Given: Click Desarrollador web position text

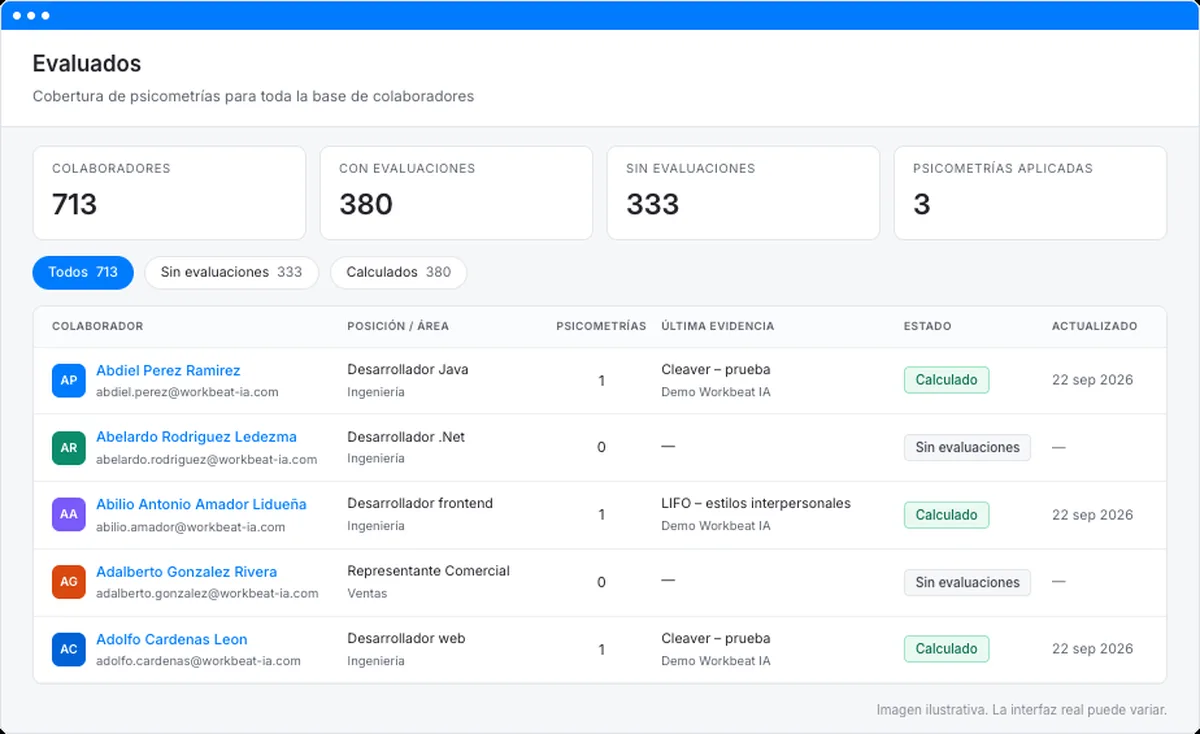Looking at the screenshot, I should coord(406,638).
